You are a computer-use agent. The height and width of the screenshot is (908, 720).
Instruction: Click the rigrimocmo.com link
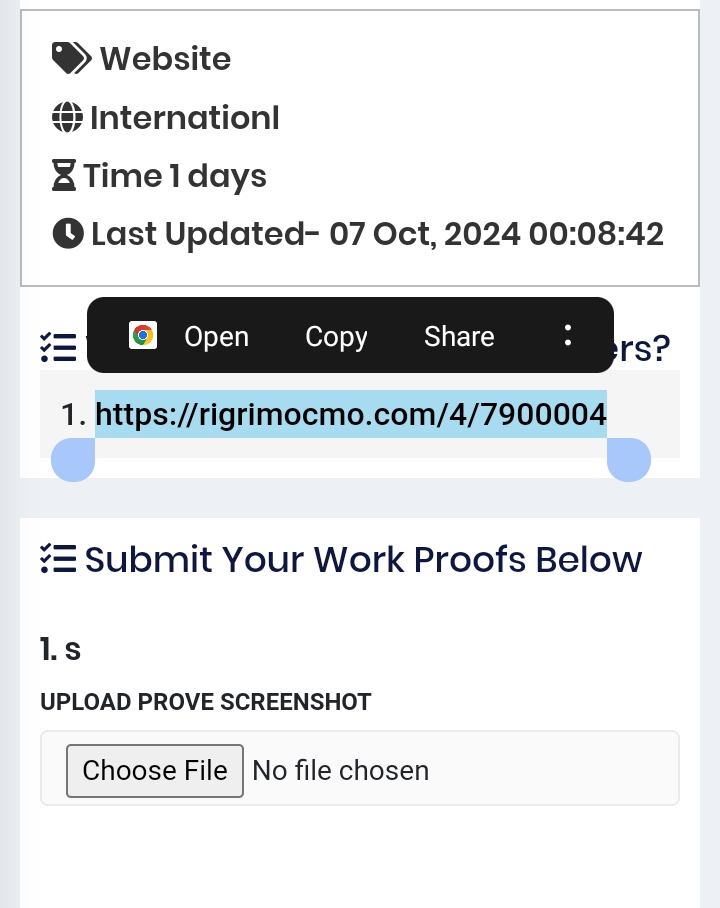coord(350,414)
